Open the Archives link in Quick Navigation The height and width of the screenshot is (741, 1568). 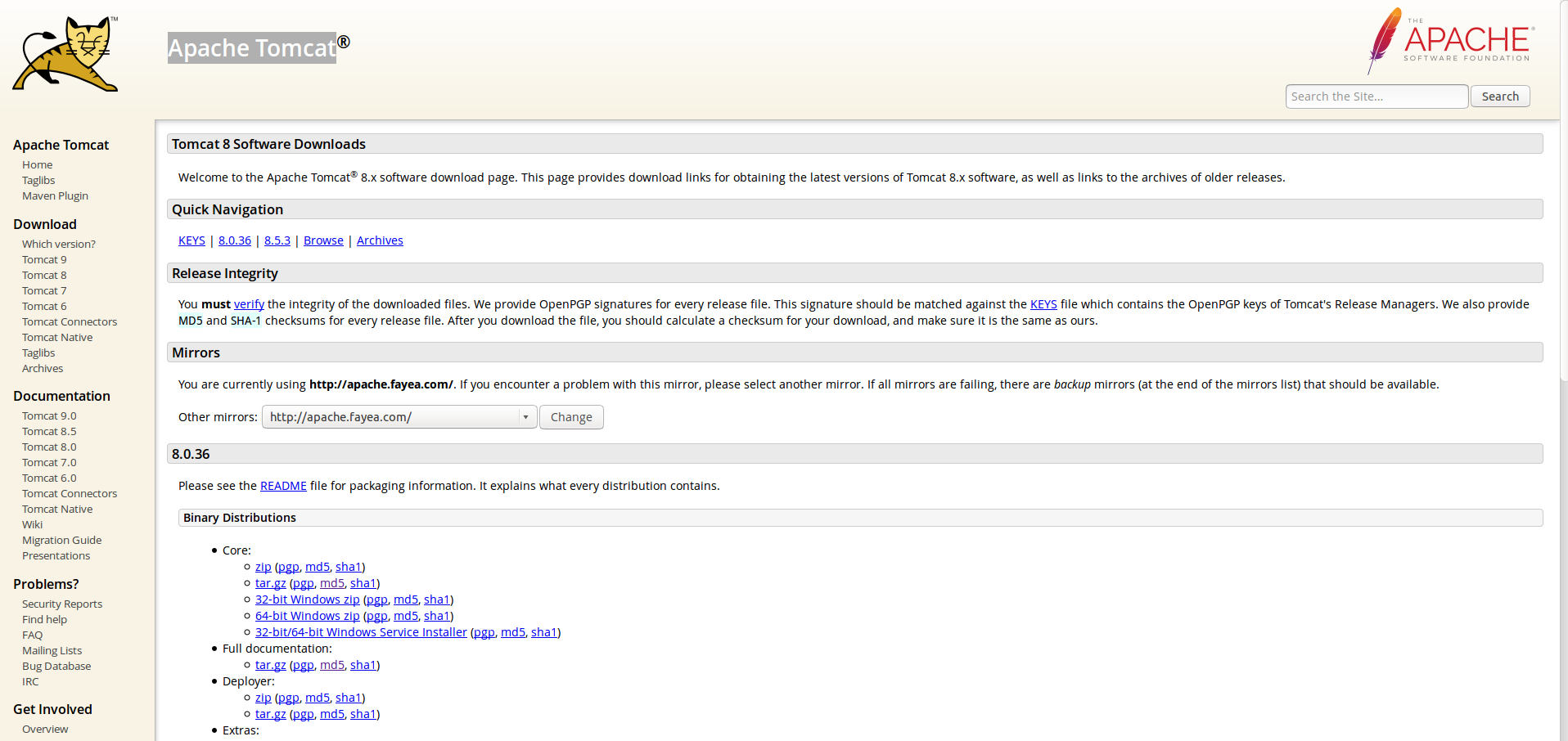[380, 240]
